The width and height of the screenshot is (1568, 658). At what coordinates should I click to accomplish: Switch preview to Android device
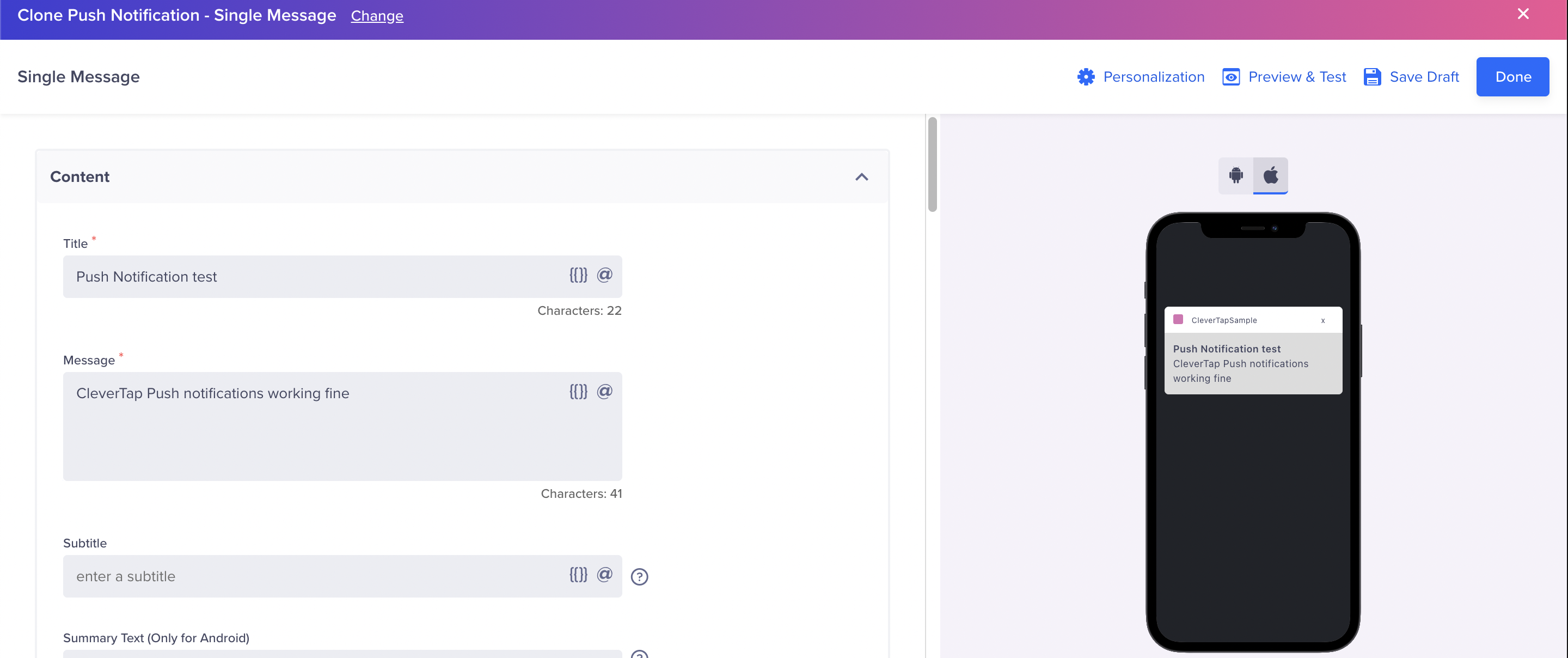pos(1236,175)
